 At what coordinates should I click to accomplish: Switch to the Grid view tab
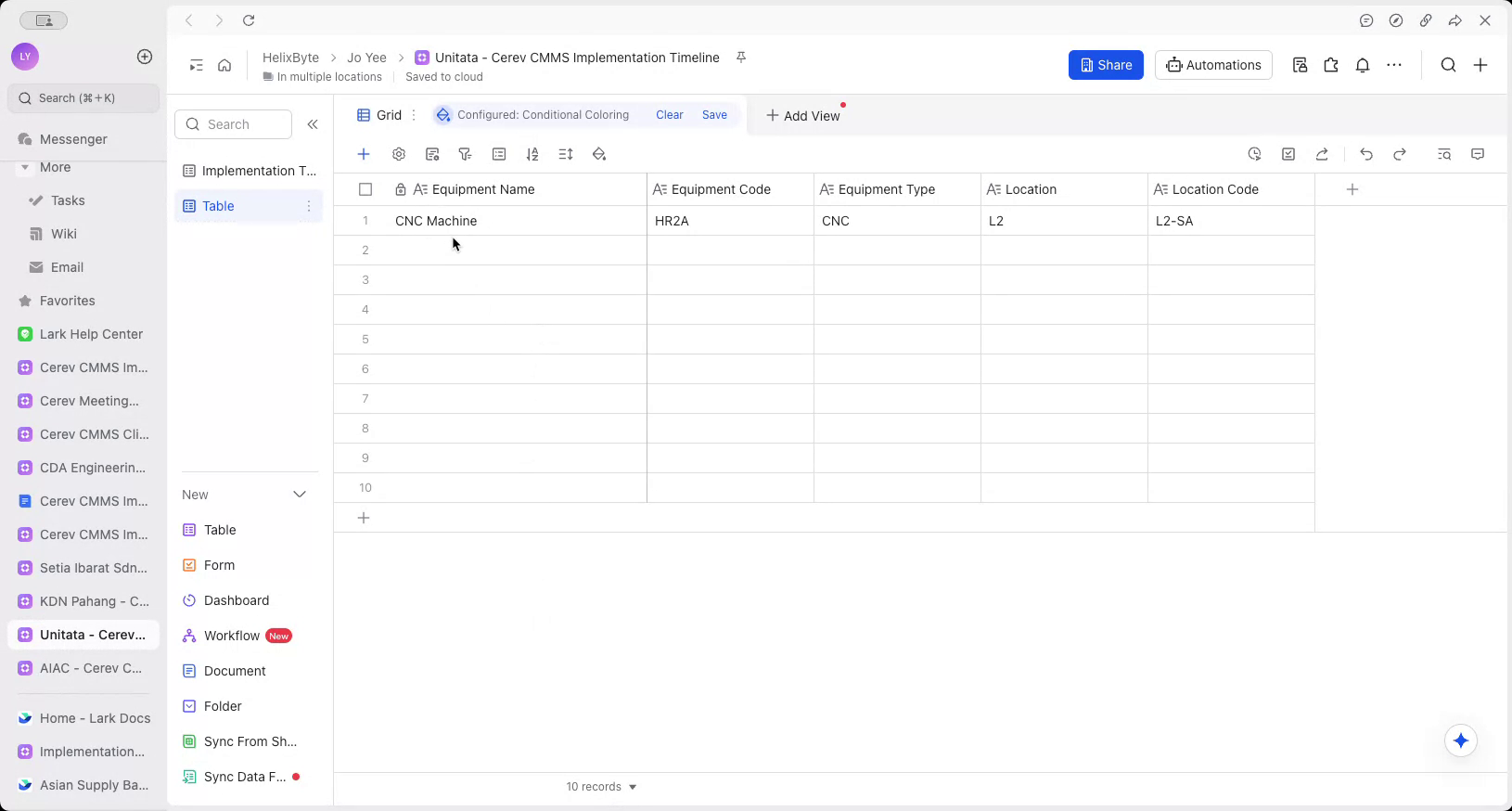tap(379, 115)
